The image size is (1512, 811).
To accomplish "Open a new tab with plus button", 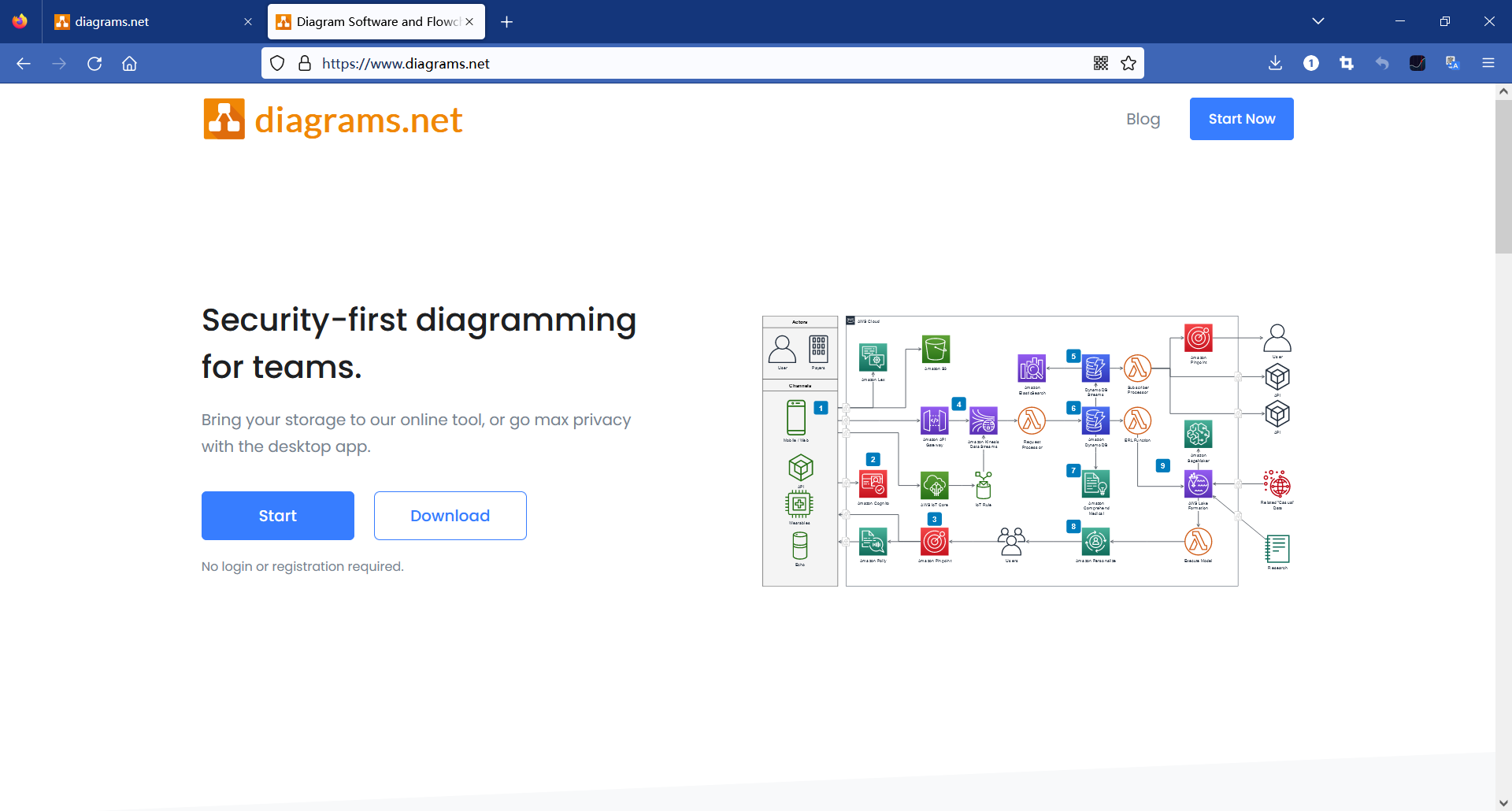I will pyautogui.click(x=507, y=22).
